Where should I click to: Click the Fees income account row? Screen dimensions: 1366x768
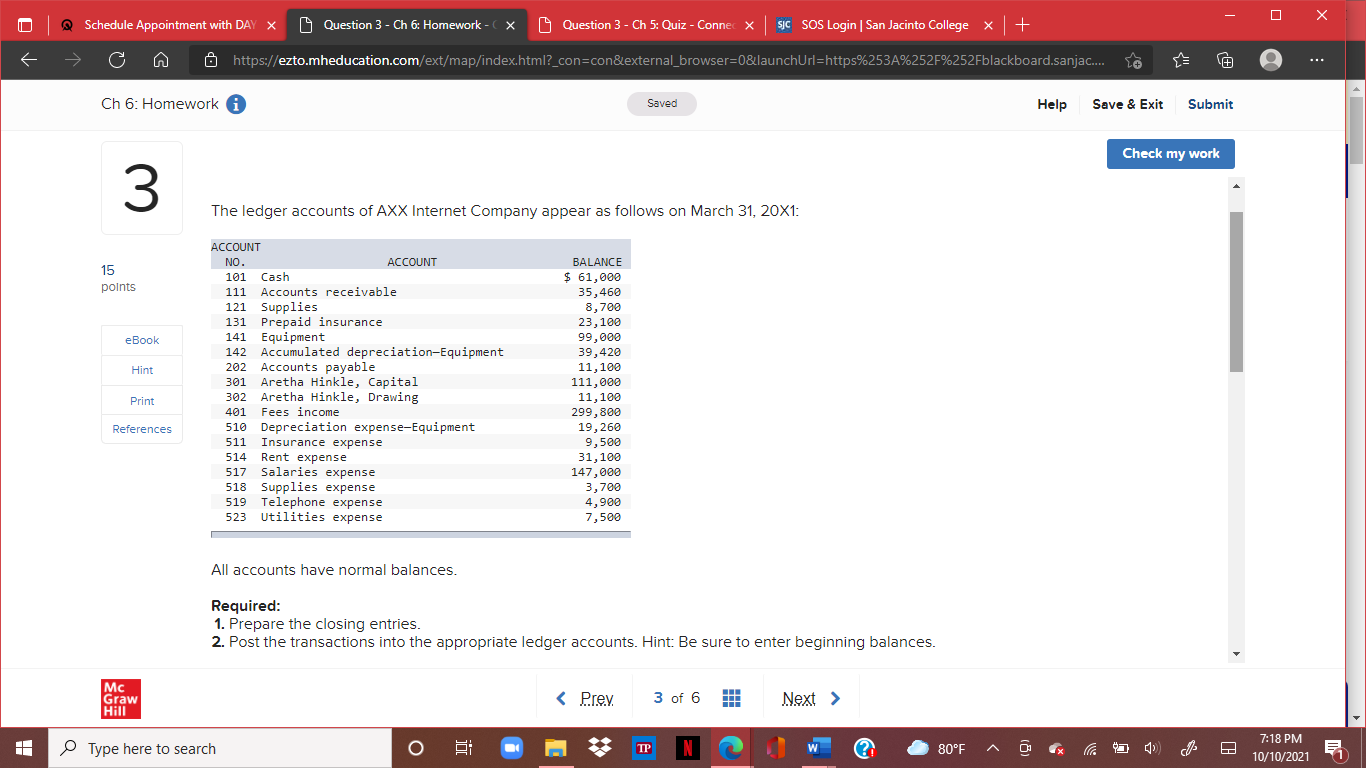pos(421,412)
